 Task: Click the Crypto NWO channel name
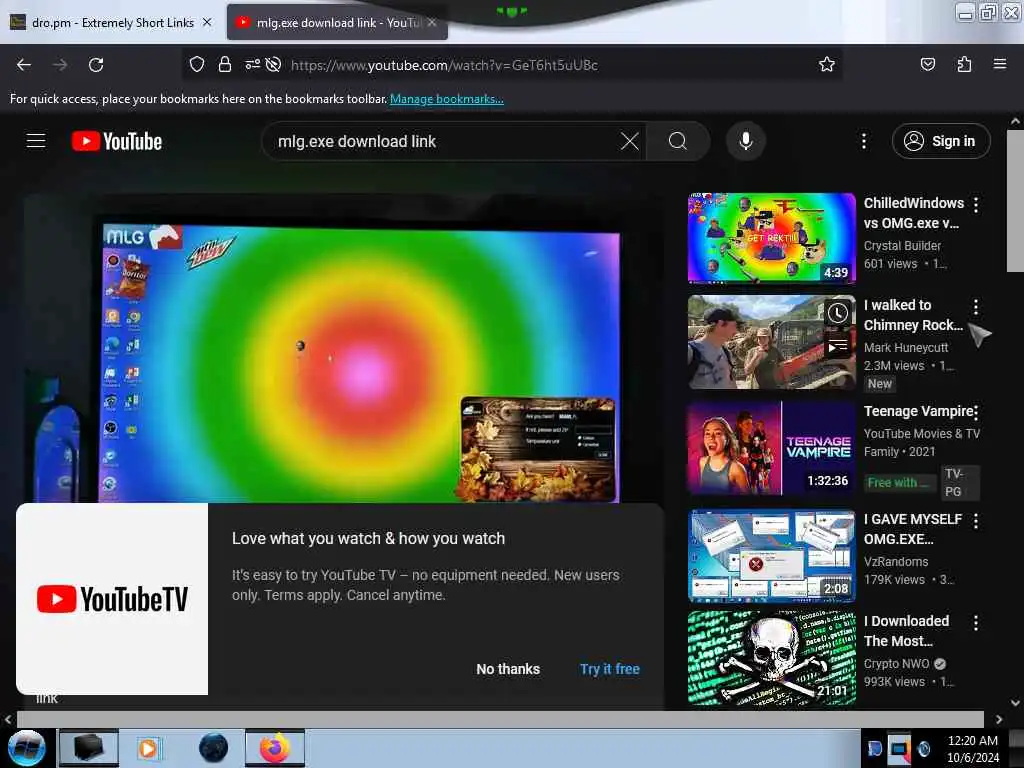(896, 664)
